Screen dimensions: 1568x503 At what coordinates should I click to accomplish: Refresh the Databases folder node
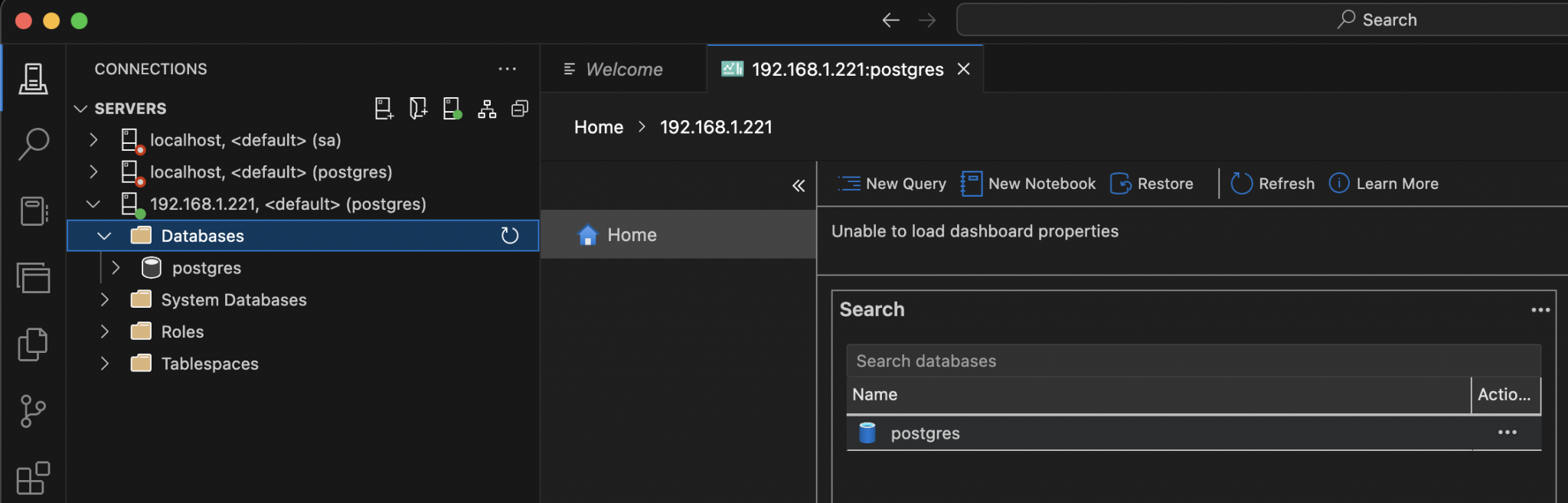[510, 236]
